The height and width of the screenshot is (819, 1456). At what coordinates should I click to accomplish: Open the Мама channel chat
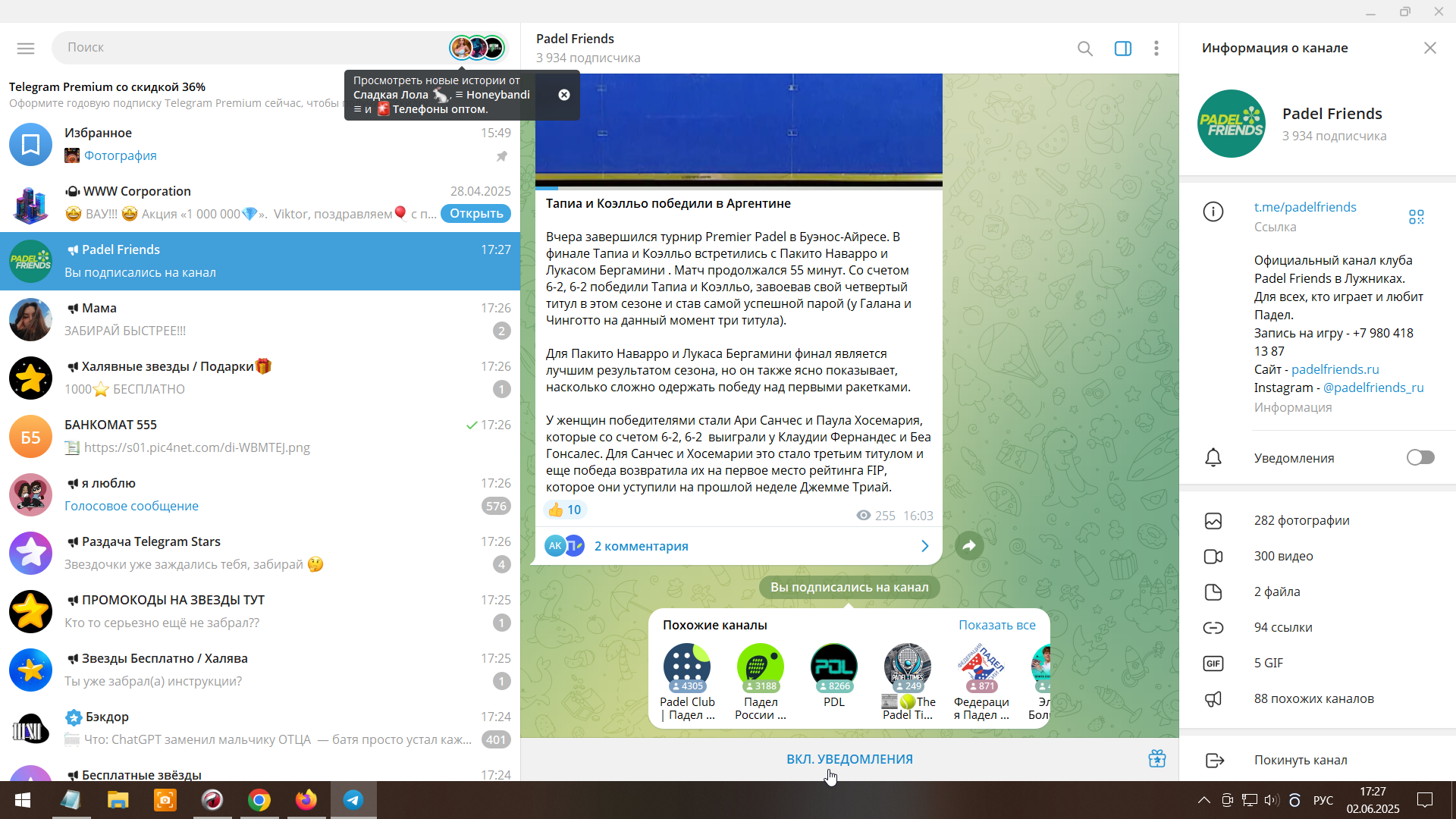pyautogui.click(x=260, y=319)
